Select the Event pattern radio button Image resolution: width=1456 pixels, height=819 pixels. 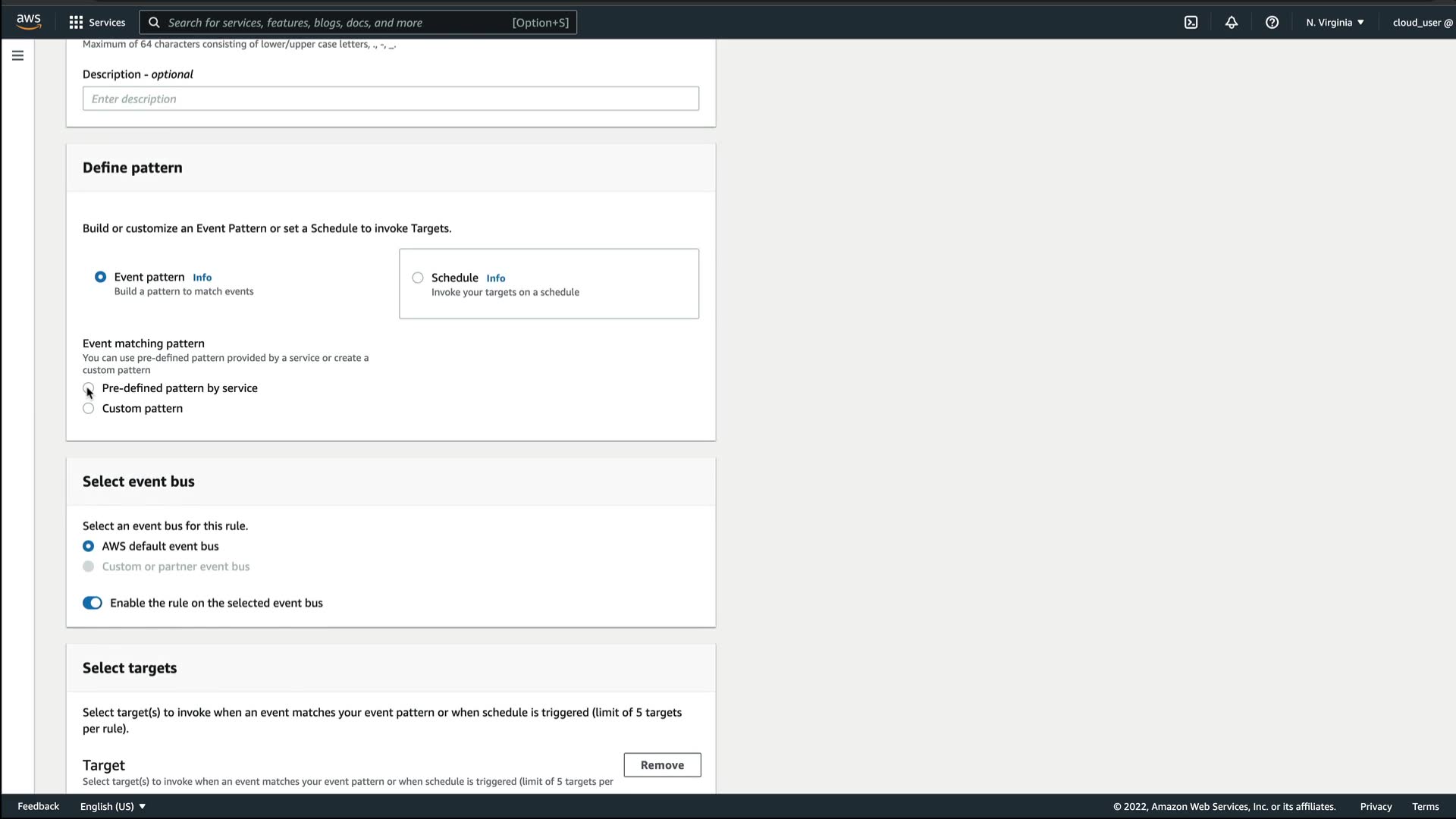tap(100, 277)
